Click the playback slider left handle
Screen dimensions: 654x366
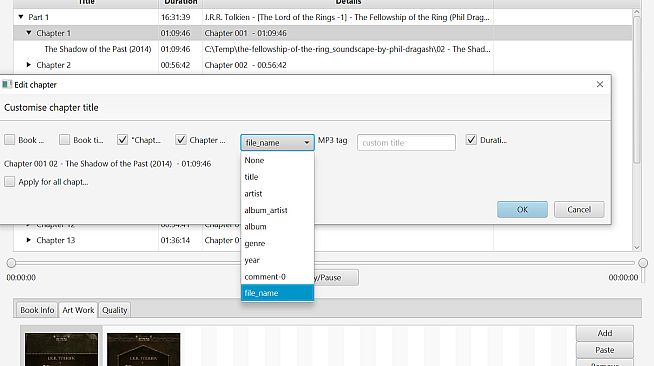pyautogui.click(x=11, y=263)
